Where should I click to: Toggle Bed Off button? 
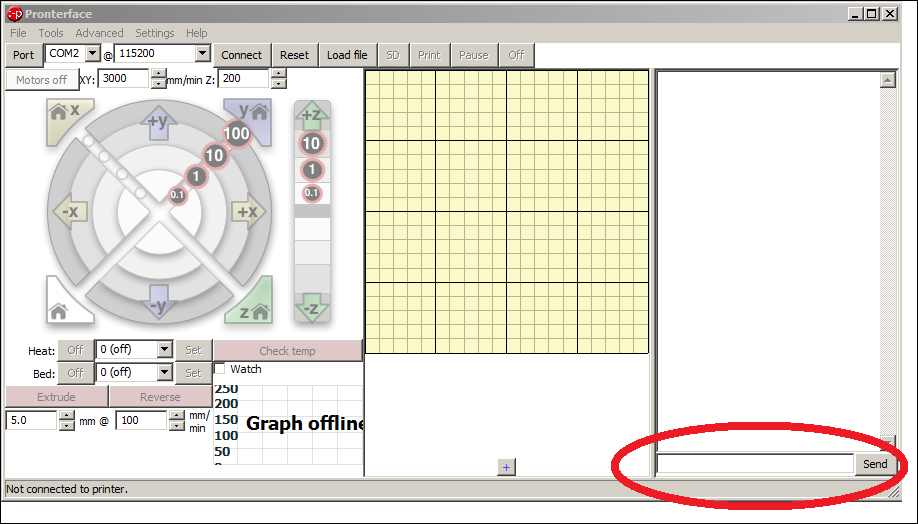[x=76, y=373]
